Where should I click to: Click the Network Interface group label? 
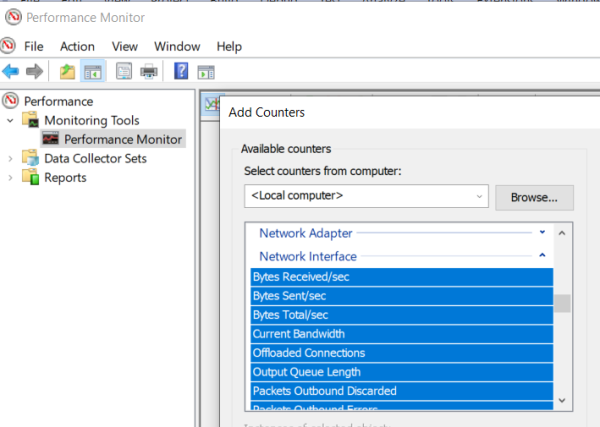coord(308,256)
